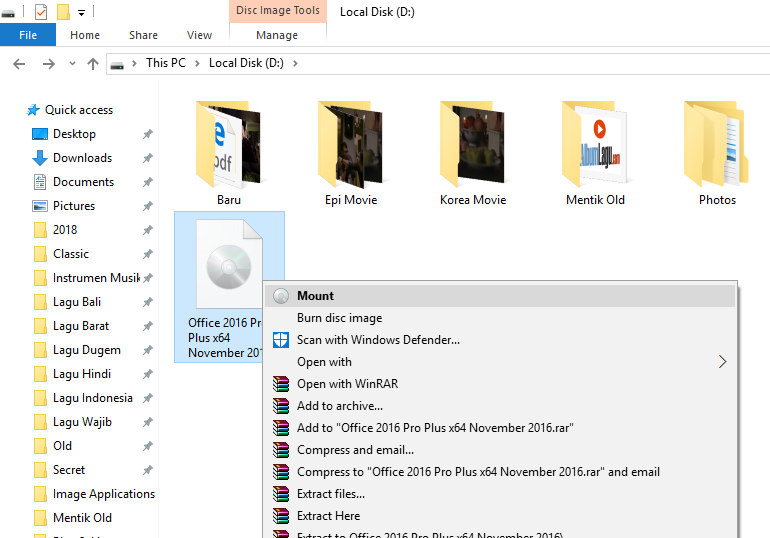Viewport: 770px width, 538px height.
Task: Open the Lagu Hindi folder in the sidebar
Action: click(x=82, y=374)
